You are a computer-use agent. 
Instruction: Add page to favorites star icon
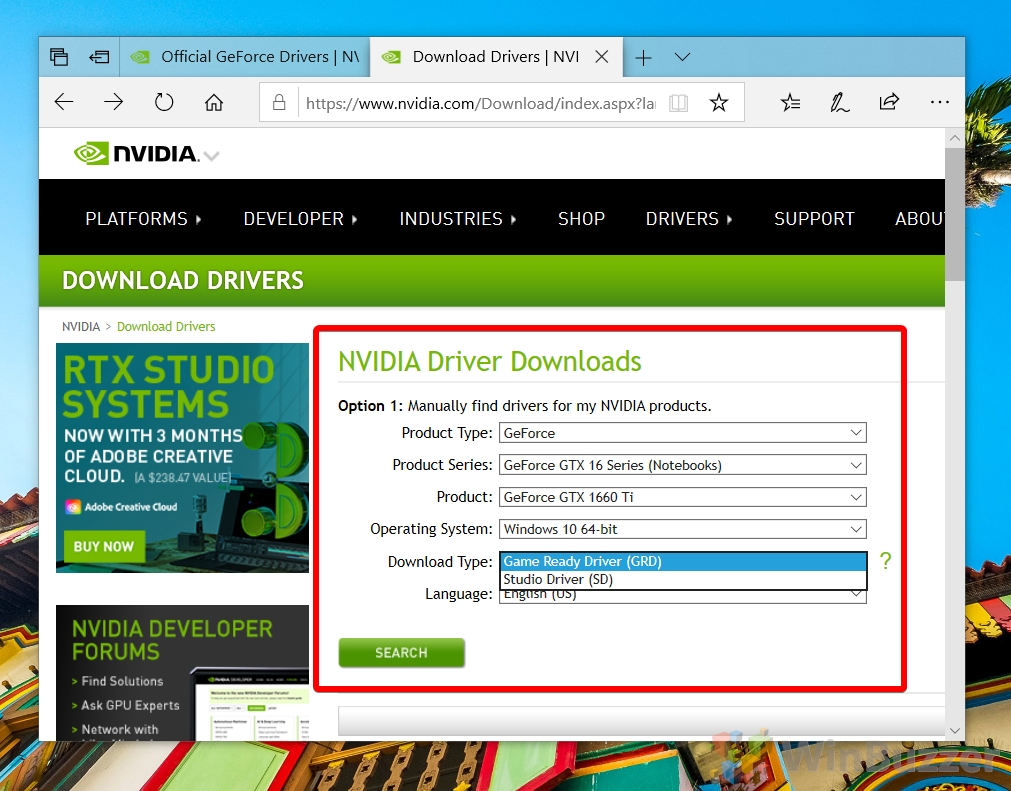(719, 103)
